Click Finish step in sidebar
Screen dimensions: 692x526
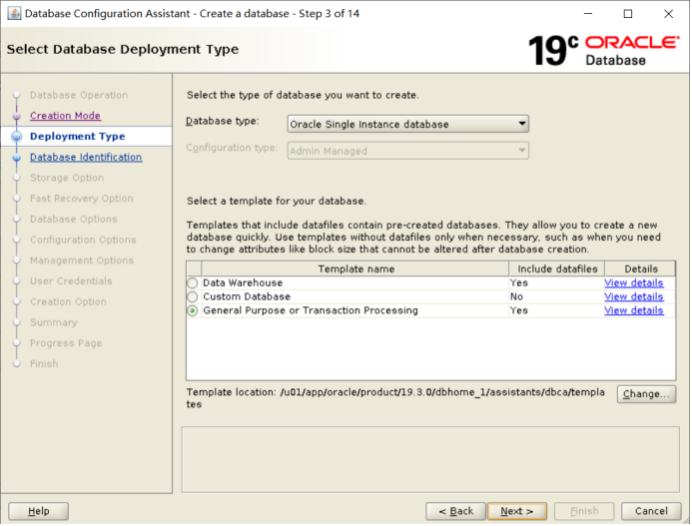point(44,364)
